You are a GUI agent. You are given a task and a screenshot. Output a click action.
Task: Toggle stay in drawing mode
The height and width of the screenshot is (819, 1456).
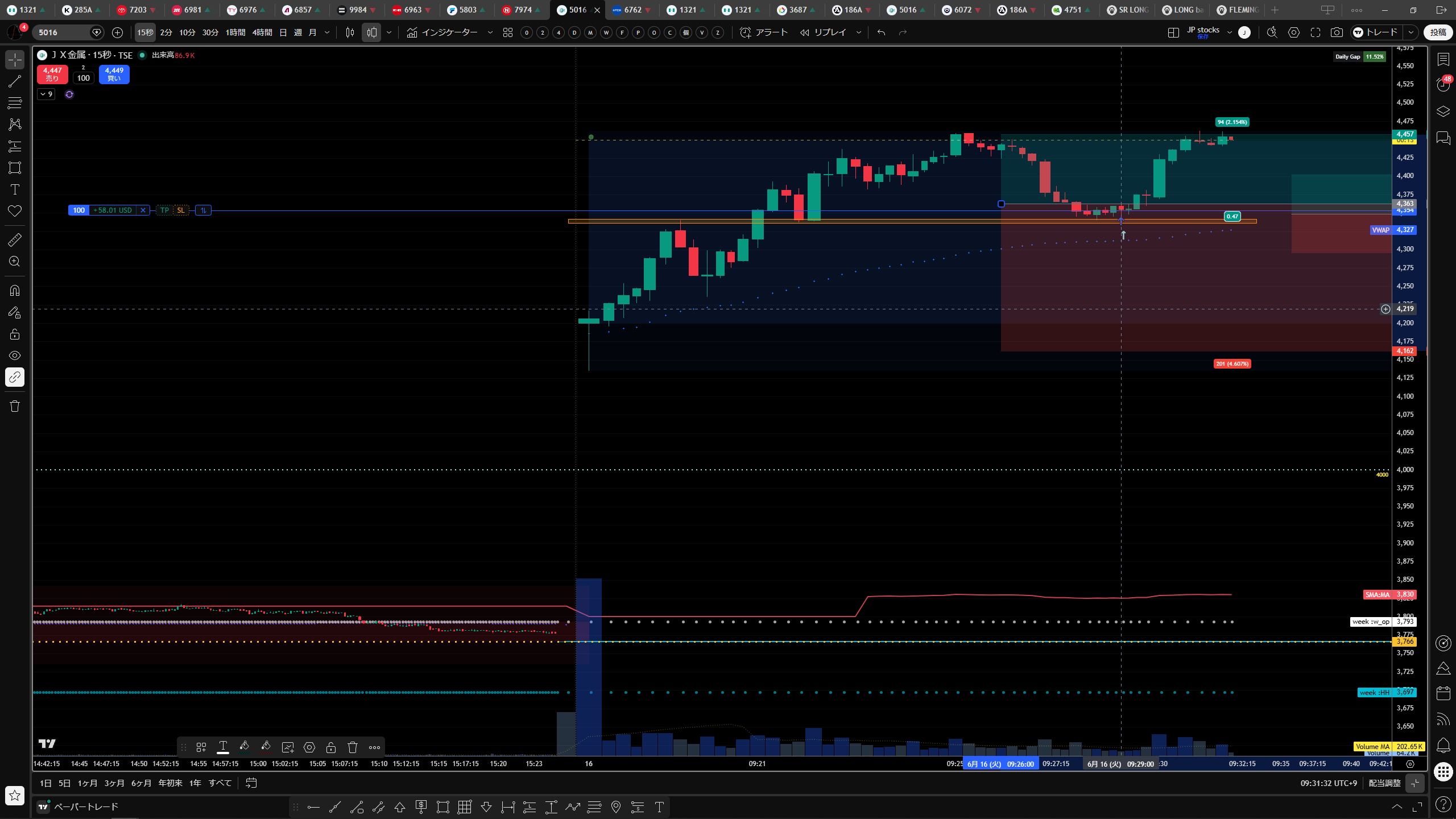[15, 312]
